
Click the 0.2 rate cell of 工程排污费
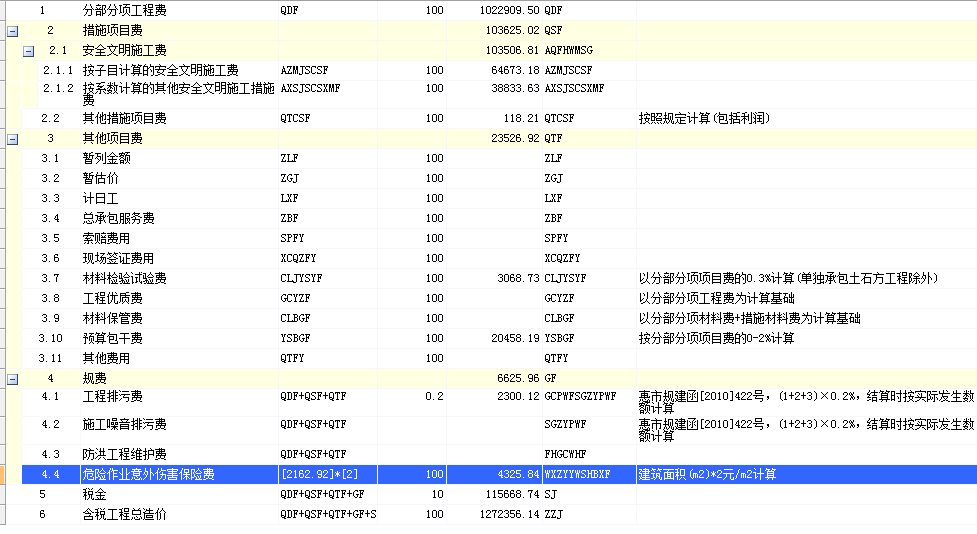pos(412,402)
